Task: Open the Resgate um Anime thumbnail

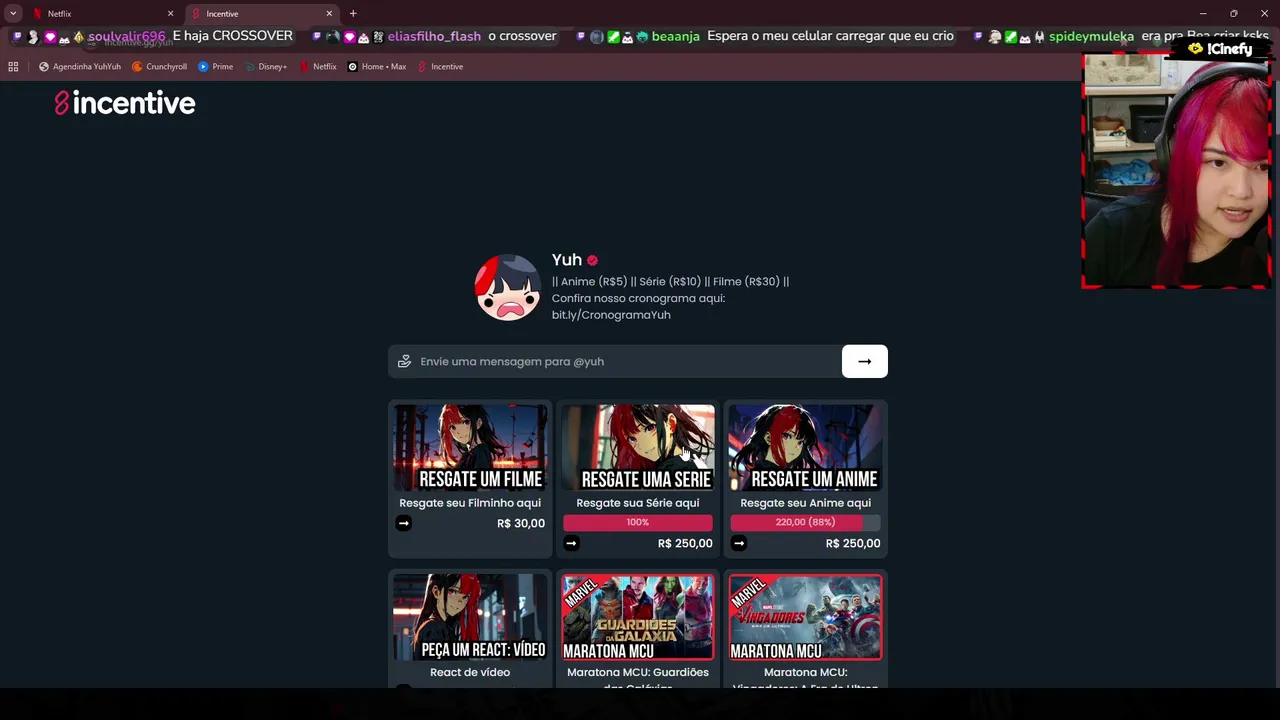Action: (805, 447)
